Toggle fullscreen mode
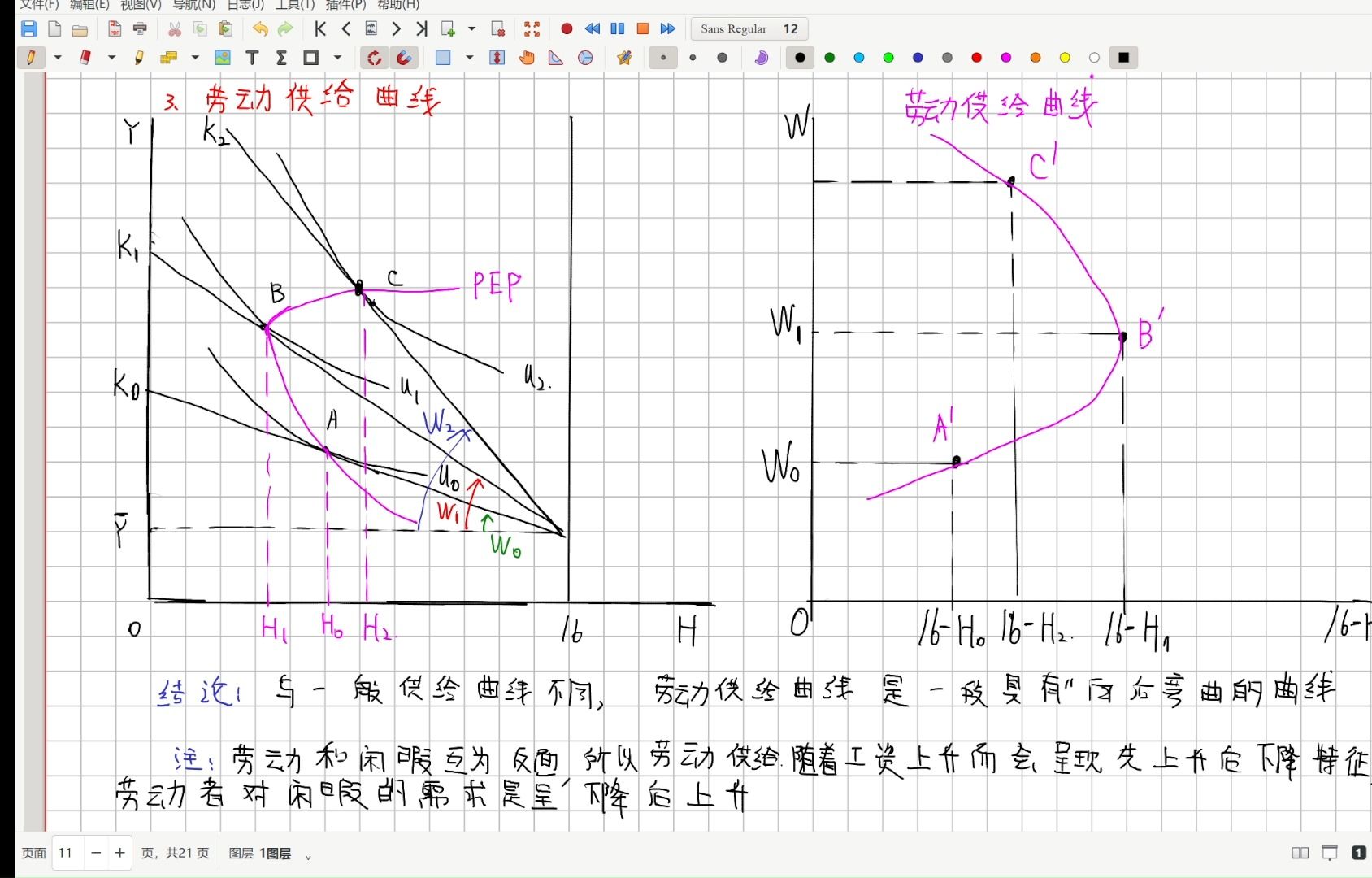1372x878 pixels. coord(532,29)
